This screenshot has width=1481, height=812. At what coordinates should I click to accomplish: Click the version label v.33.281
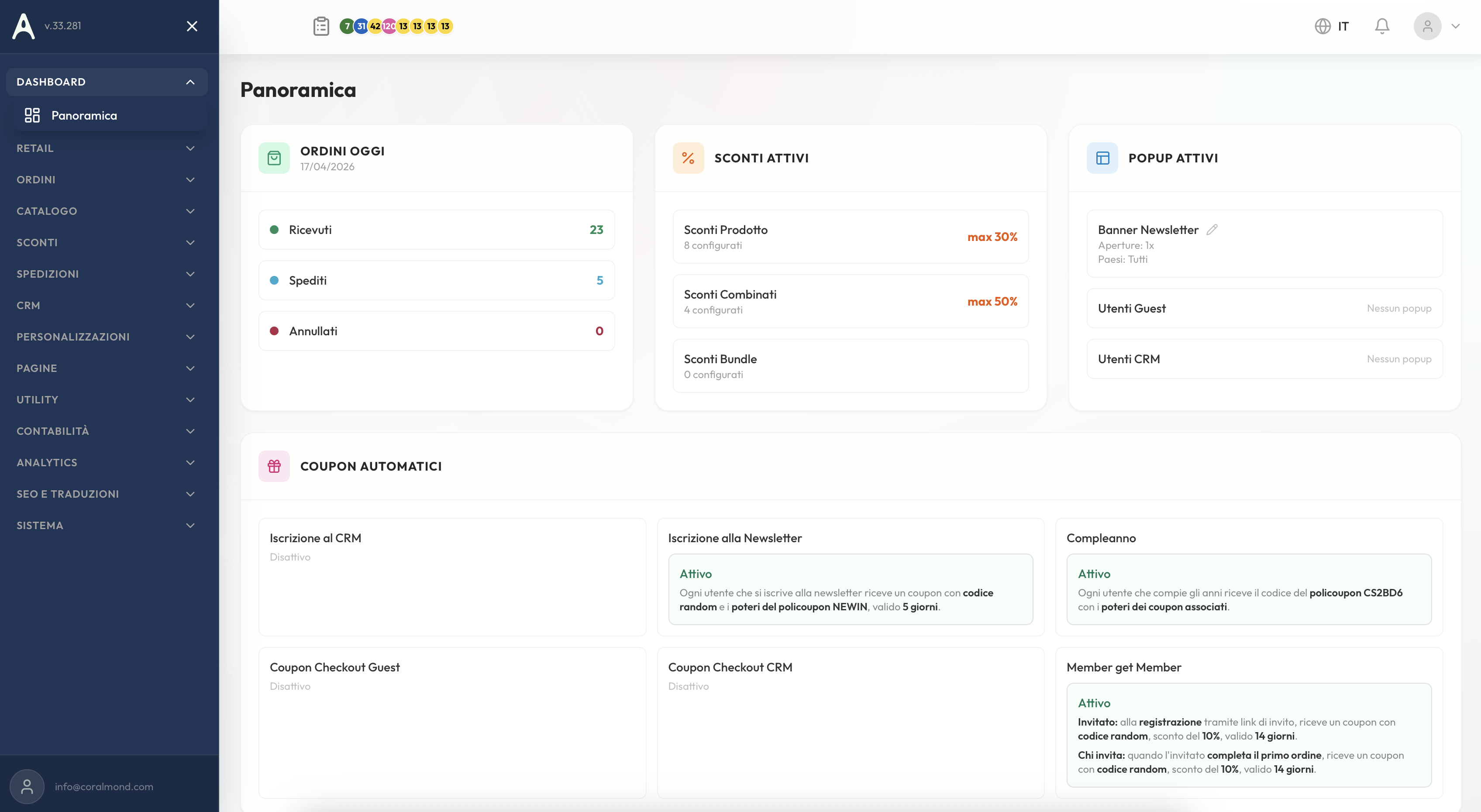click(63, 26)
